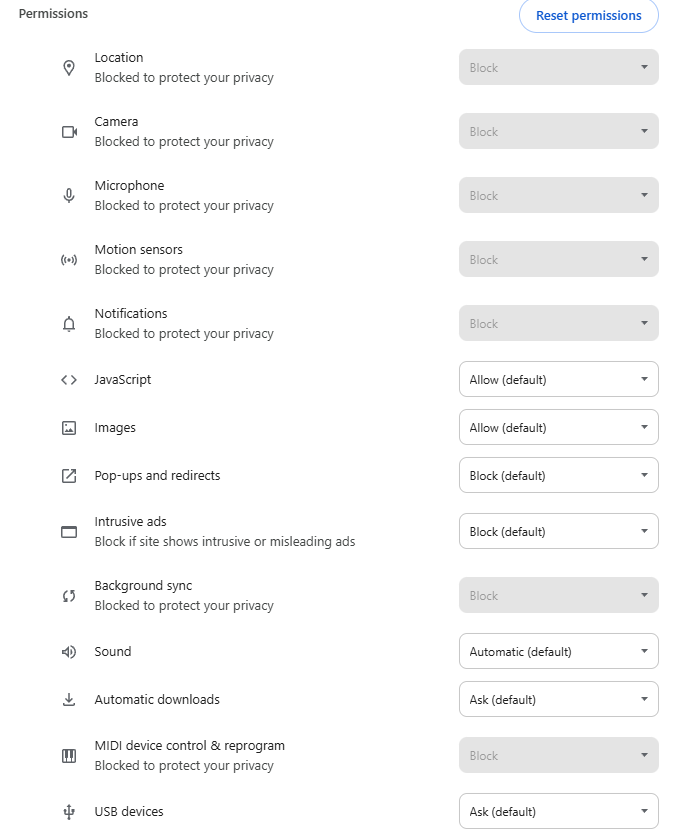
Task: Click the Microphone permission icon
Action: tap(69, 196)
